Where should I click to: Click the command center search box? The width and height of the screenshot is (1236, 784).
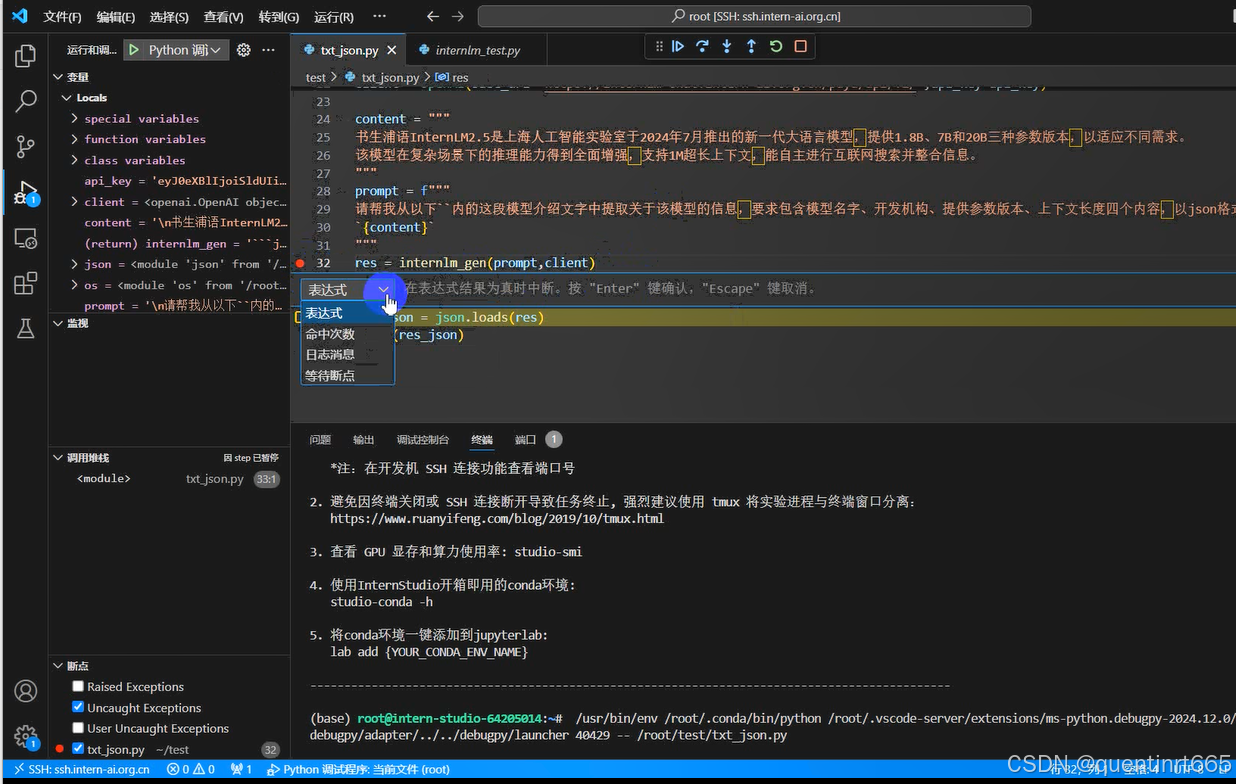click(754, 17)
